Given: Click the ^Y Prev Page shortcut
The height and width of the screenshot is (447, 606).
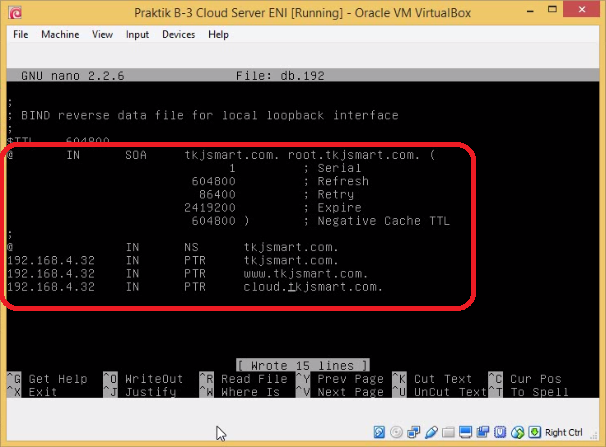Looking at the screenshot, I should pos(340,379).
